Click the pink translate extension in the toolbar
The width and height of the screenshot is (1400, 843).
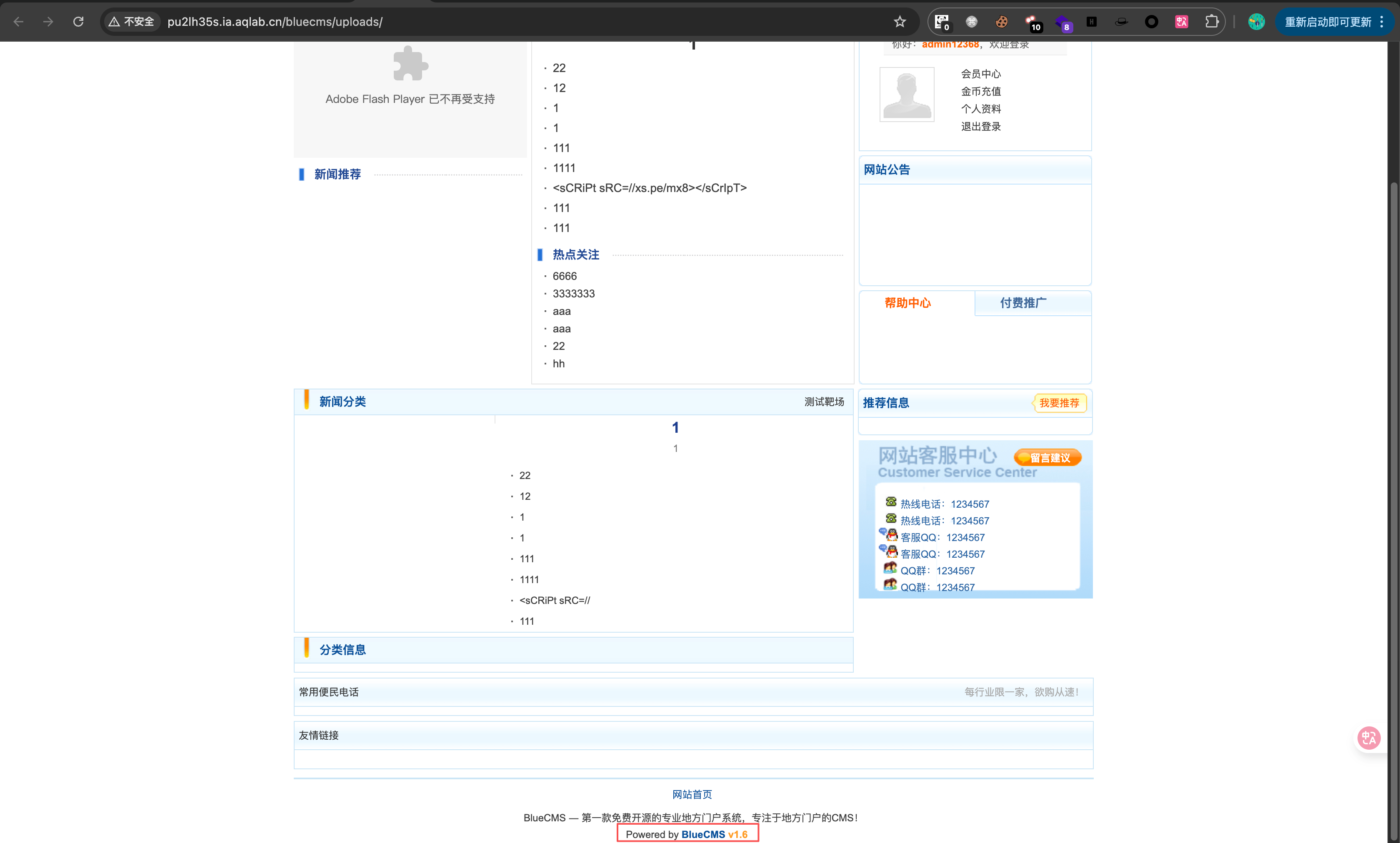point(1182,22)
